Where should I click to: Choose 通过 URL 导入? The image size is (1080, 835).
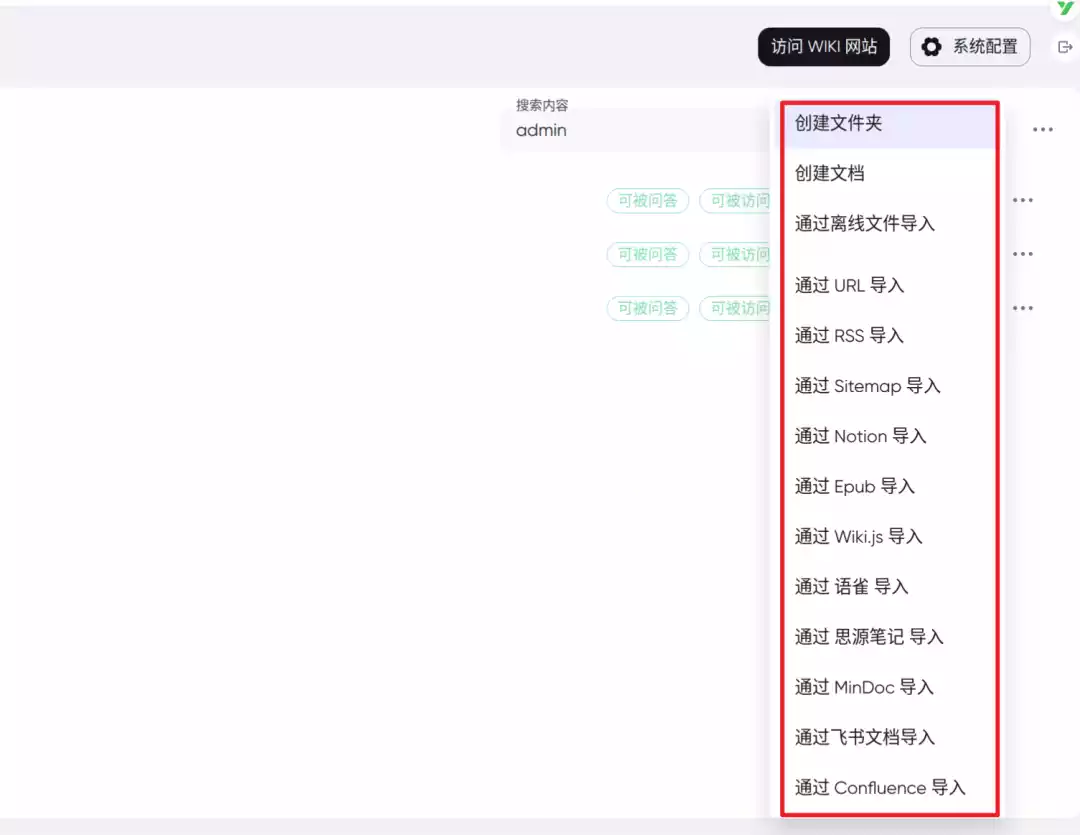[849, 285]
